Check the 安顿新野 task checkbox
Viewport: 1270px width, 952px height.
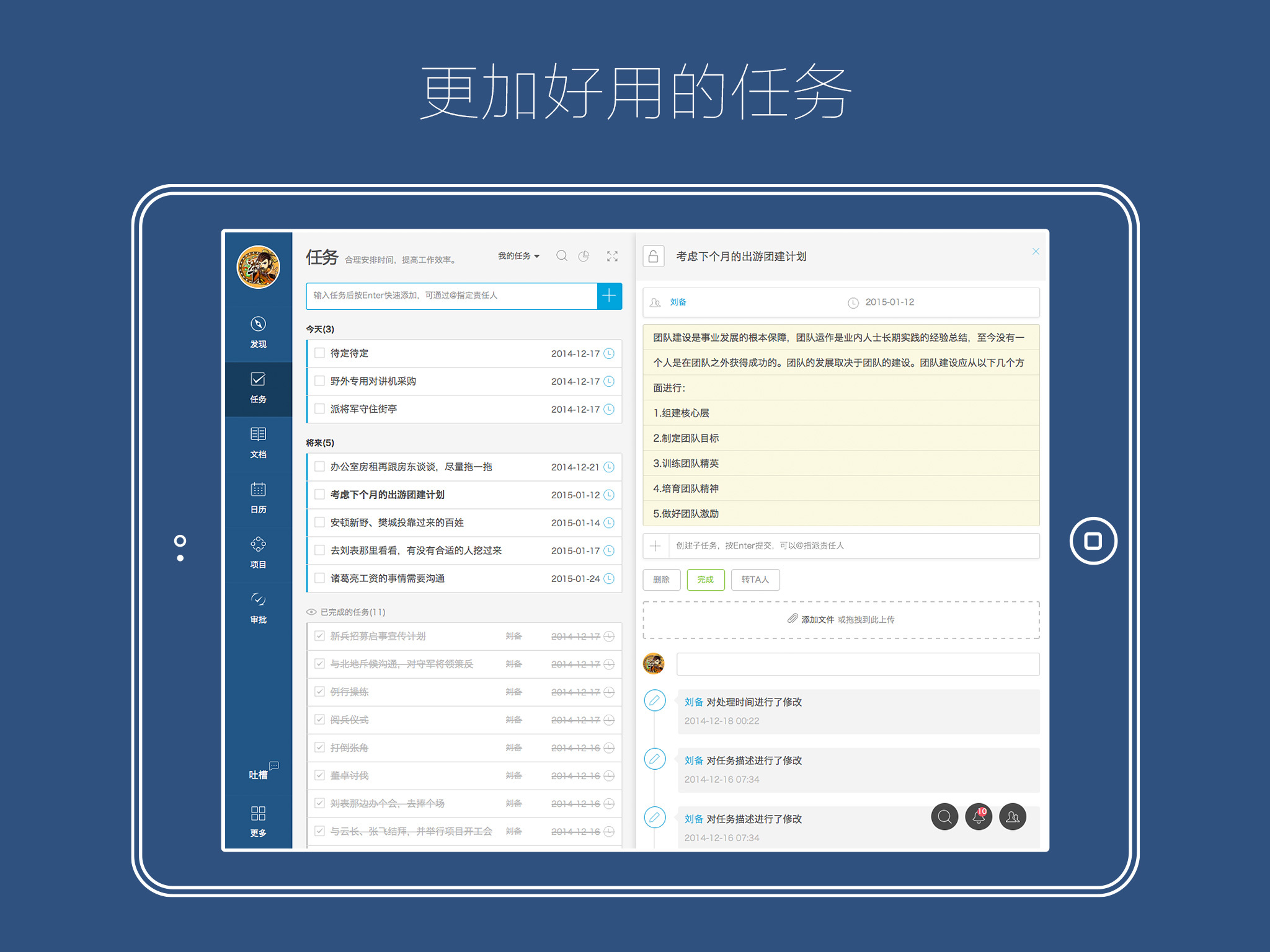(x=319, y=522)
